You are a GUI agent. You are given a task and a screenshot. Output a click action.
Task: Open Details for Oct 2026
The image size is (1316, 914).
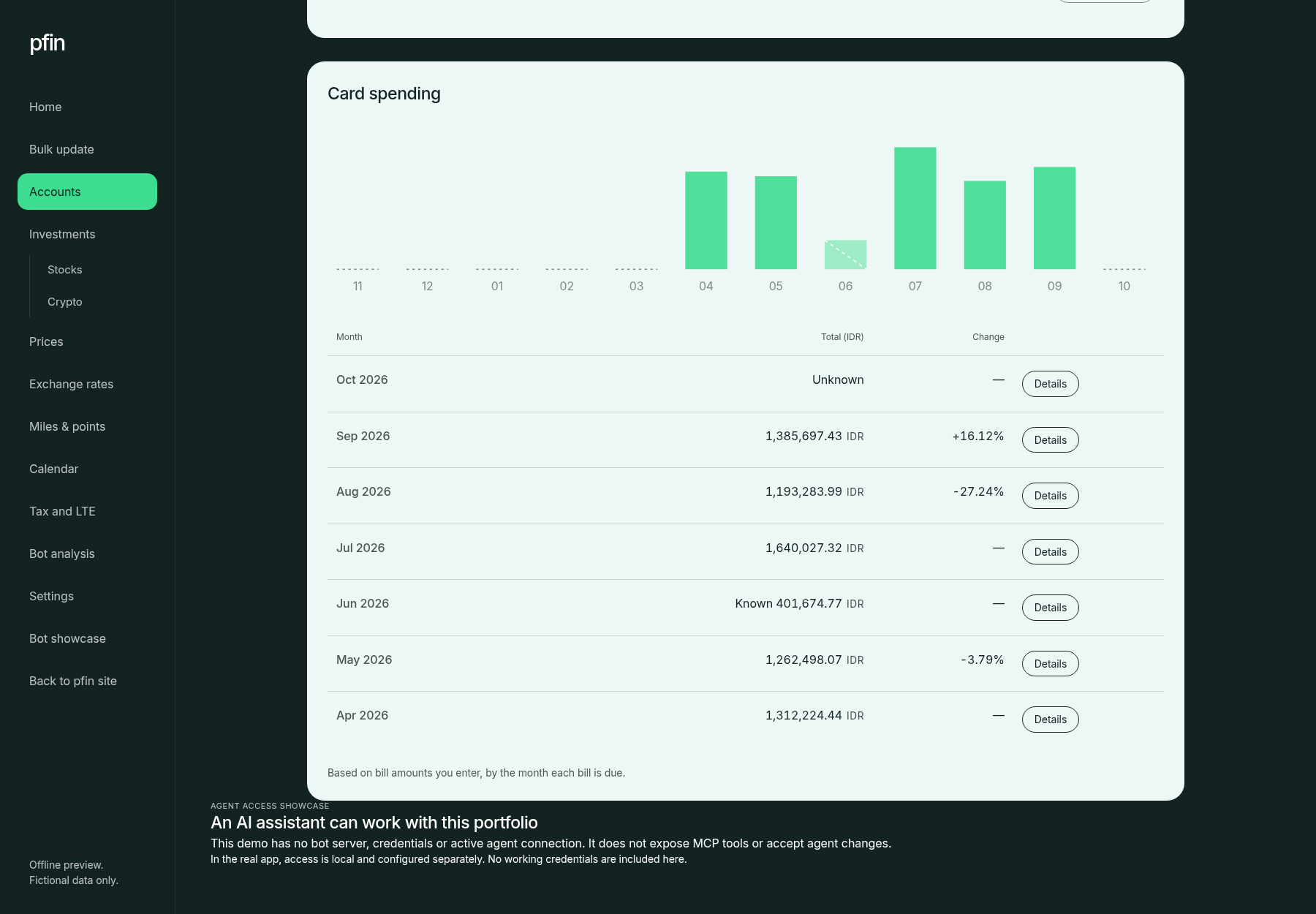(x=1050, y=384)
